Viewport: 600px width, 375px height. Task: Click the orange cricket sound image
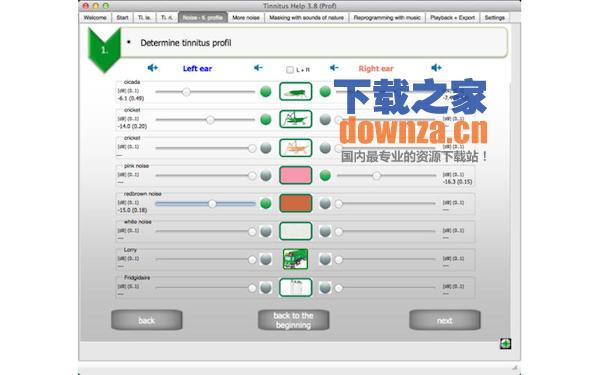click(x=295, y=148)
